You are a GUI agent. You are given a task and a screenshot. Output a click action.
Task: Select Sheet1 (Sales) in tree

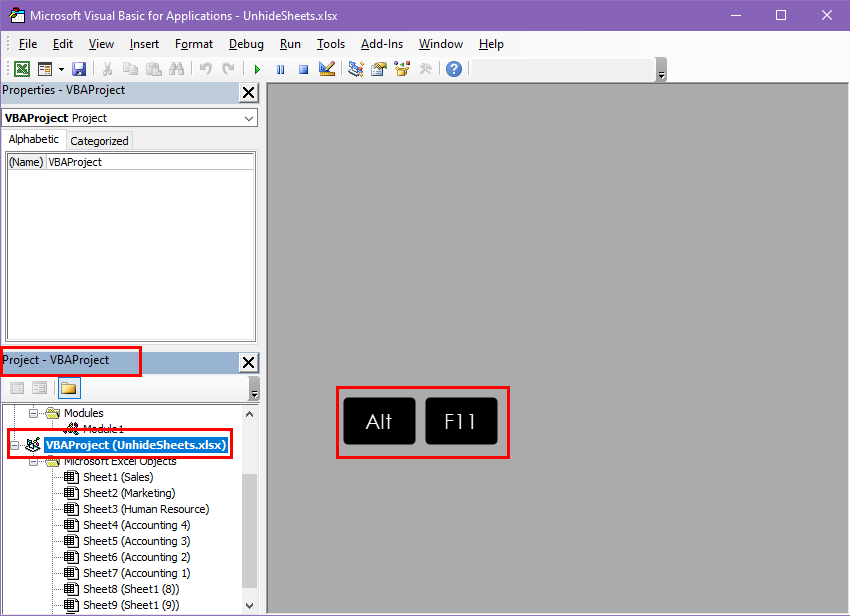pos(118,477)
